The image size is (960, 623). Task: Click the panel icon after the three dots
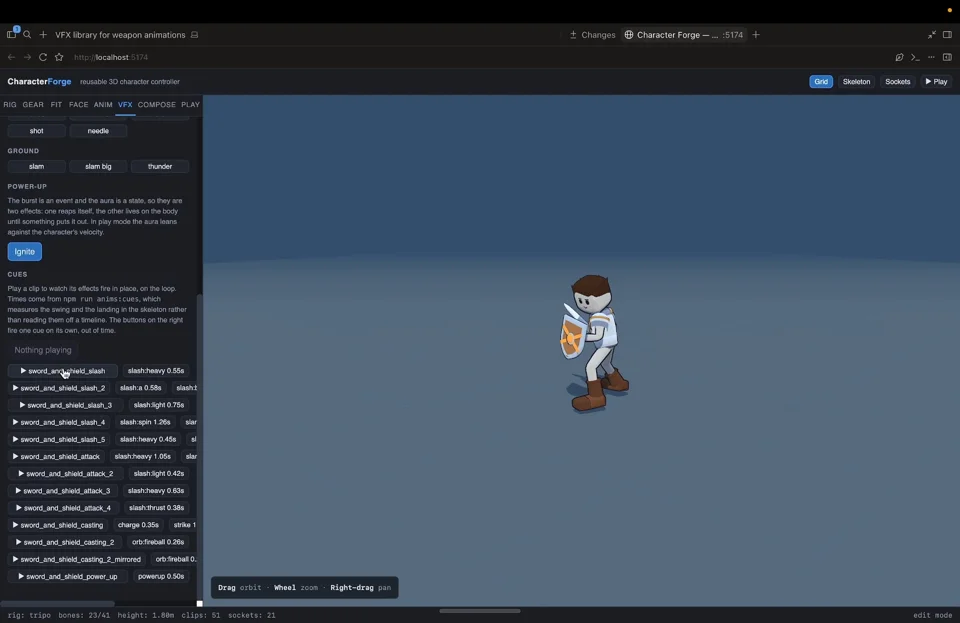(947, 57)
